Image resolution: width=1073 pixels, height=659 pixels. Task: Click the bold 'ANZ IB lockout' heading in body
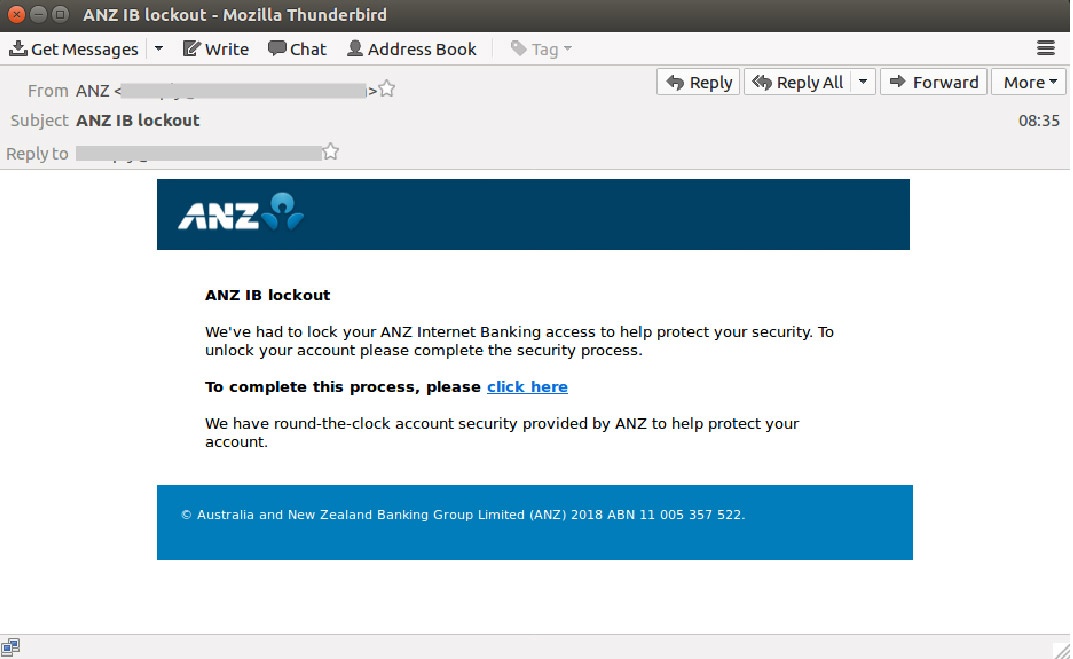tap(268, 295)
